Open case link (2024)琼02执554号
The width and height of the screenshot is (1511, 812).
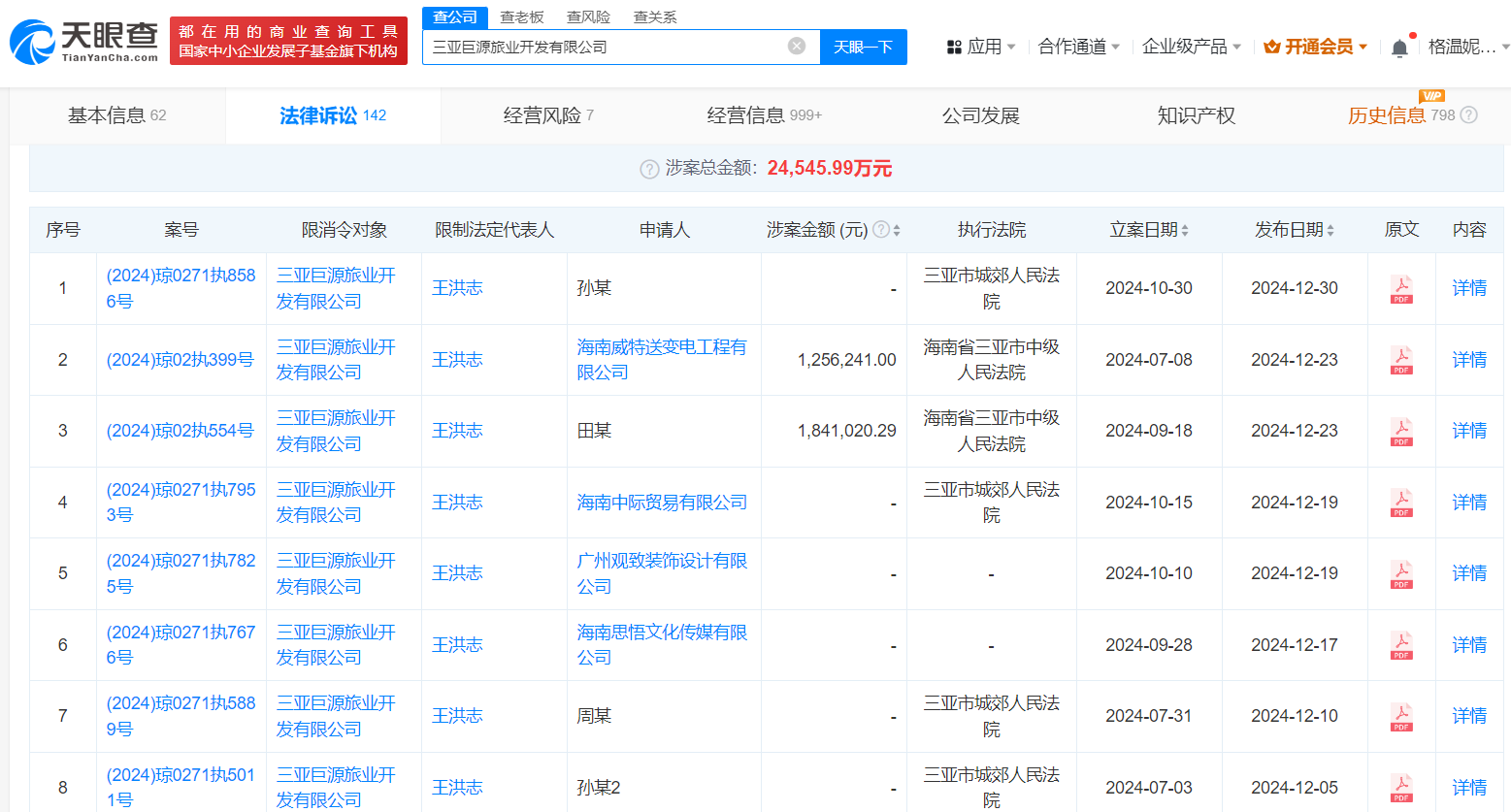(181, 431)
